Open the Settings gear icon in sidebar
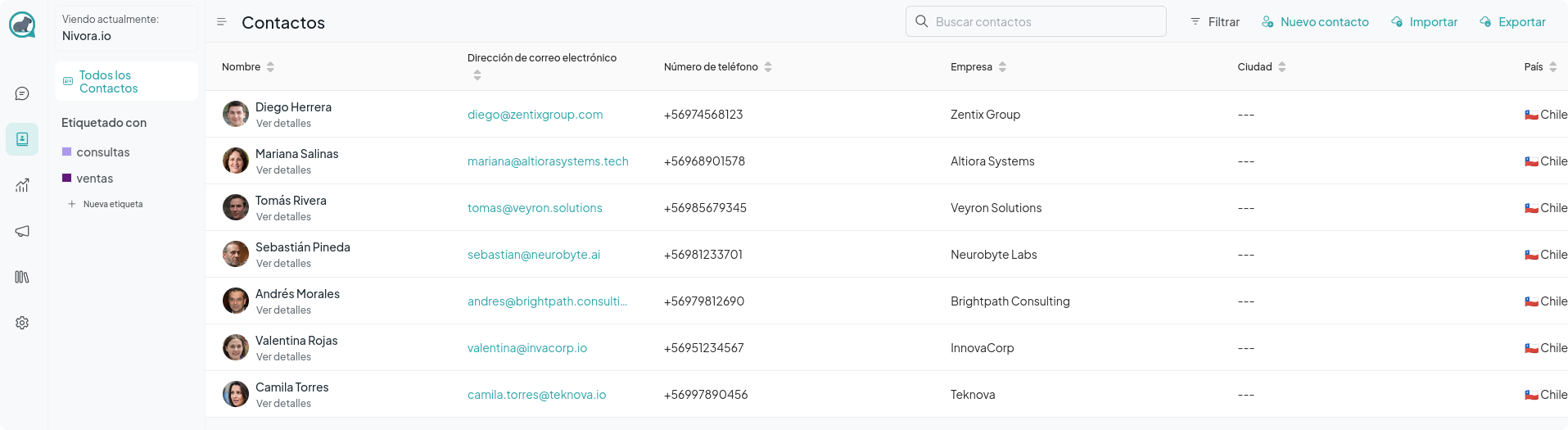The height and width of the screenshot is (430, 1568). point(22,323)
